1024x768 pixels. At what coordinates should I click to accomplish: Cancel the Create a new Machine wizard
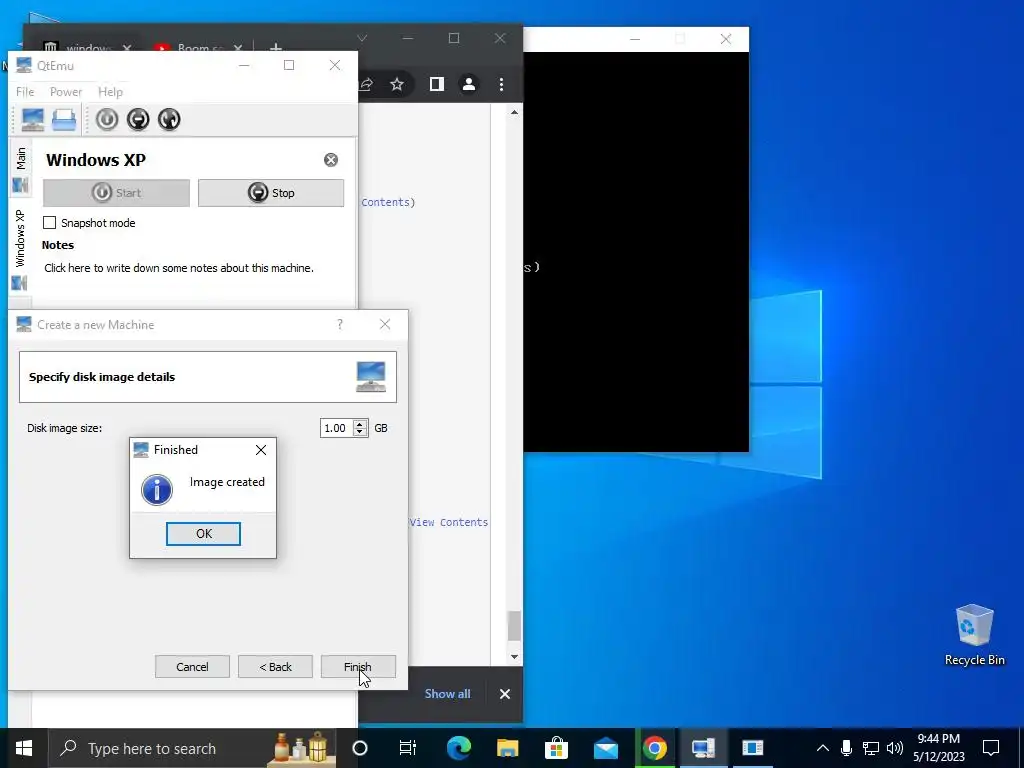(x=192, y=667)
